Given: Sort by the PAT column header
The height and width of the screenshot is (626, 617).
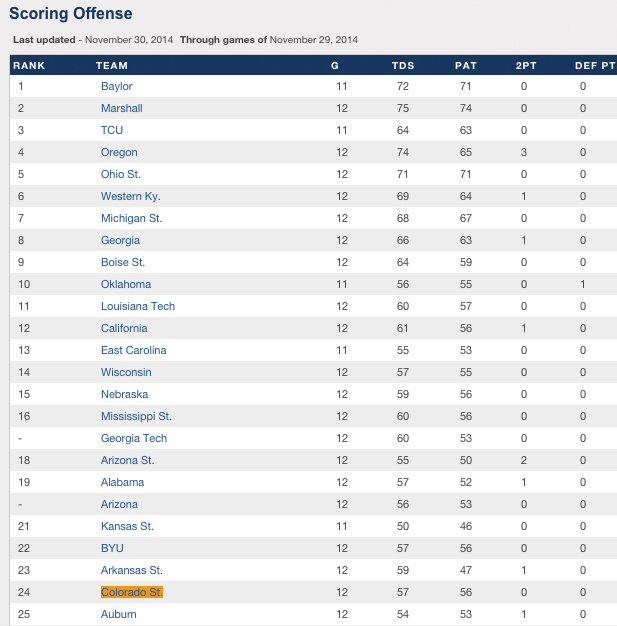Looking at the screenshot, I should (466, 65).
